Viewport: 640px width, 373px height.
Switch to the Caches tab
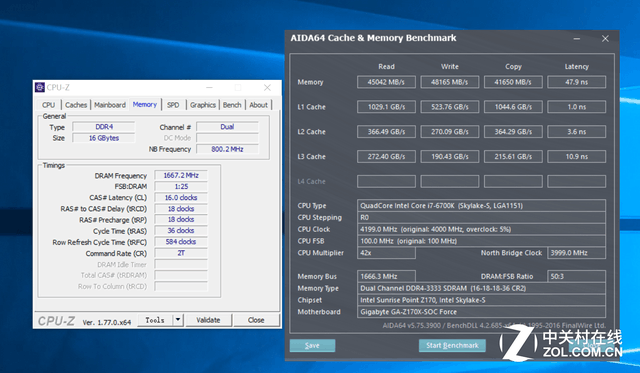[76, 105]
